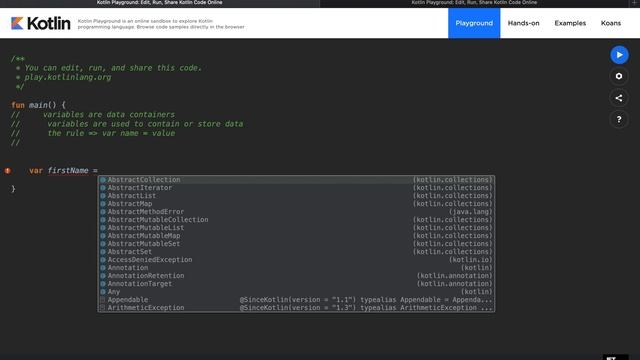Choose AbstractMutableSet suggestion
This screenshot has height=360, width=640.
296,244
